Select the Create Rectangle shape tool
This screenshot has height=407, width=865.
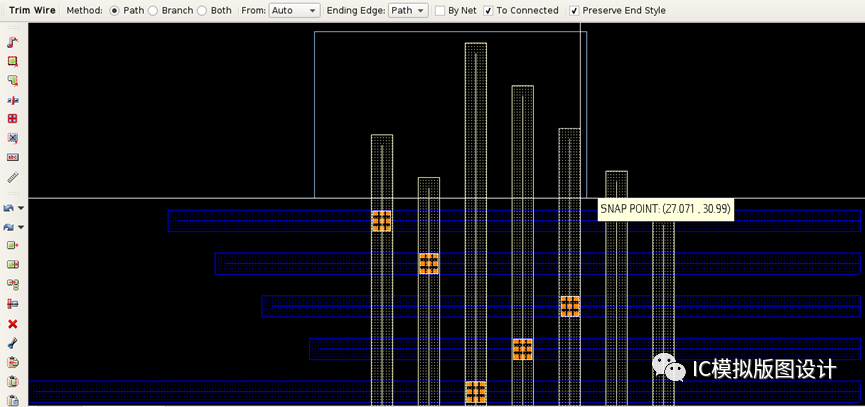point(13,61)
